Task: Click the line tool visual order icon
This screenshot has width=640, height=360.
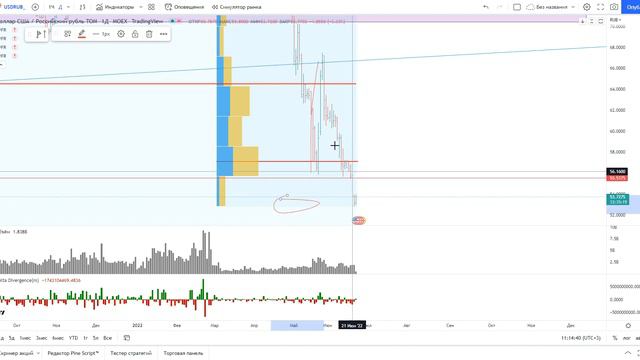Action: point(41,34)
